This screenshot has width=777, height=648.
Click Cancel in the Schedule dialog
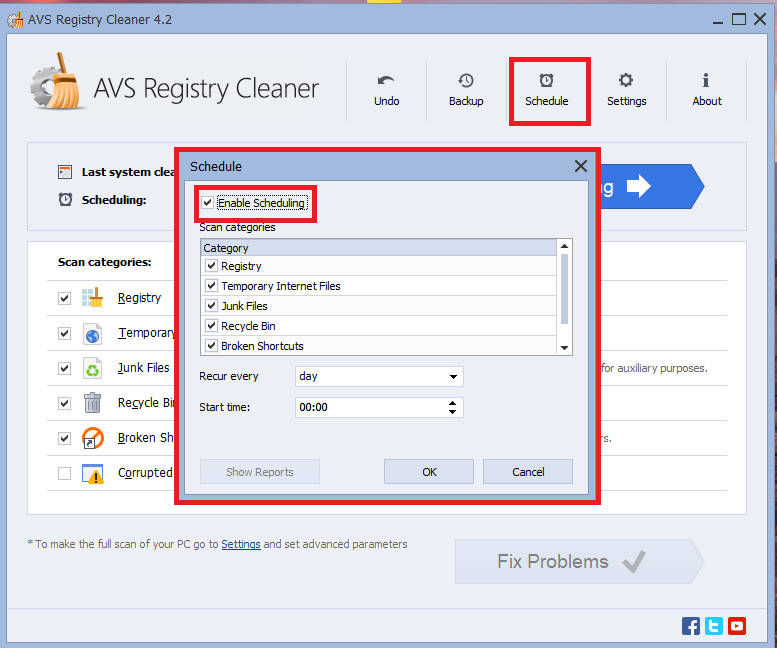(x=528, y=472)
